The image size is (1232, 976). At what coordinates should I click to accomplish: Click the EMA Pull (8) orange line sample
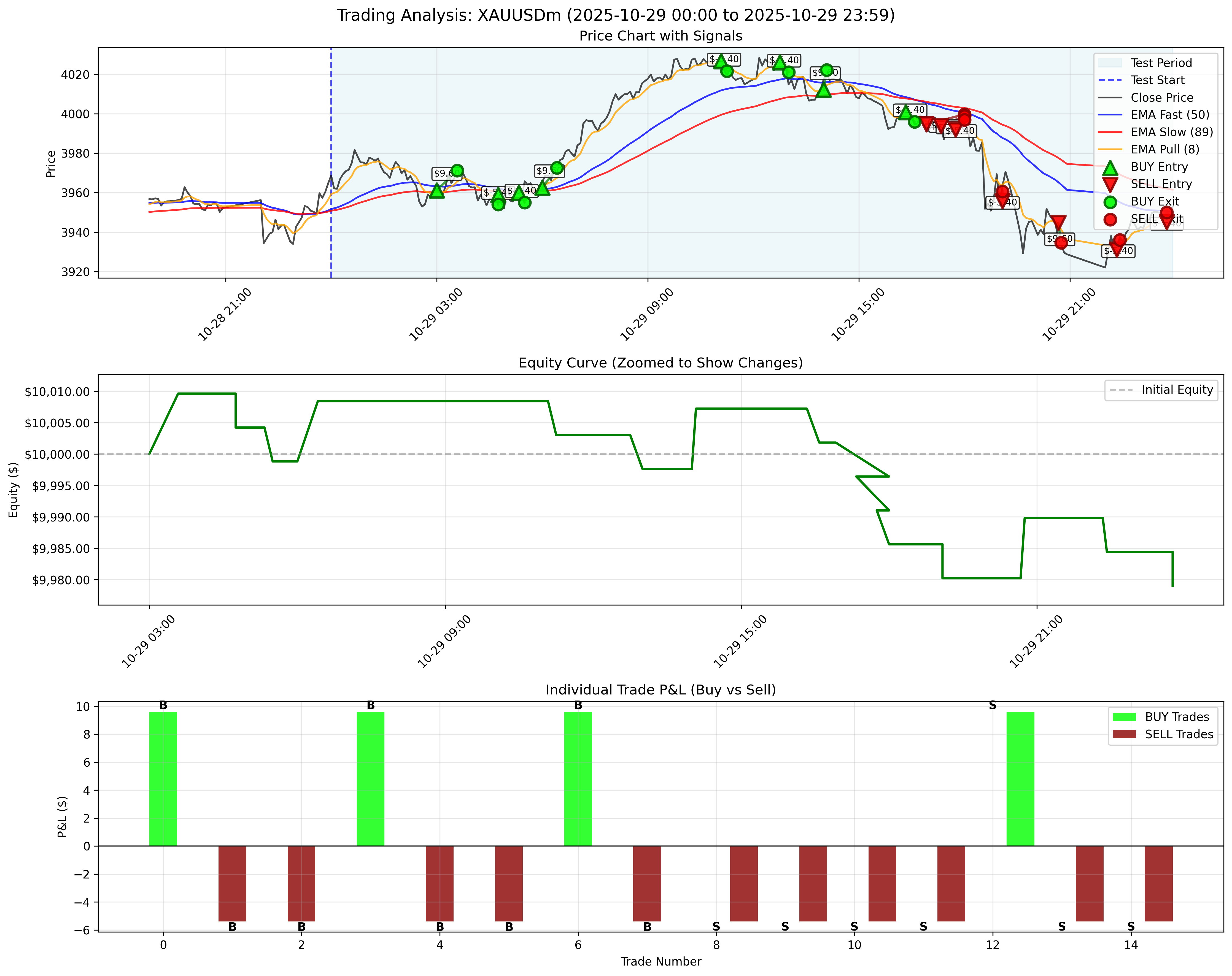pos(1110,149)
